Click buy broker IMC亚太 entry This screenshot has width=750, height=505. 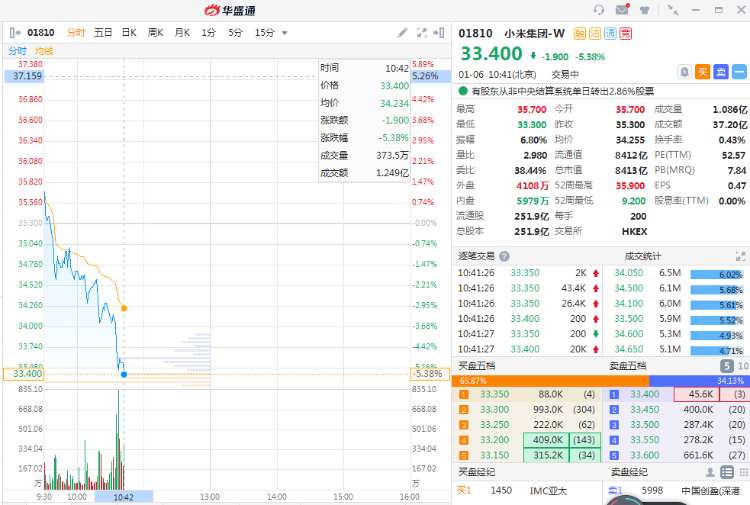click(x=548, y=491)
